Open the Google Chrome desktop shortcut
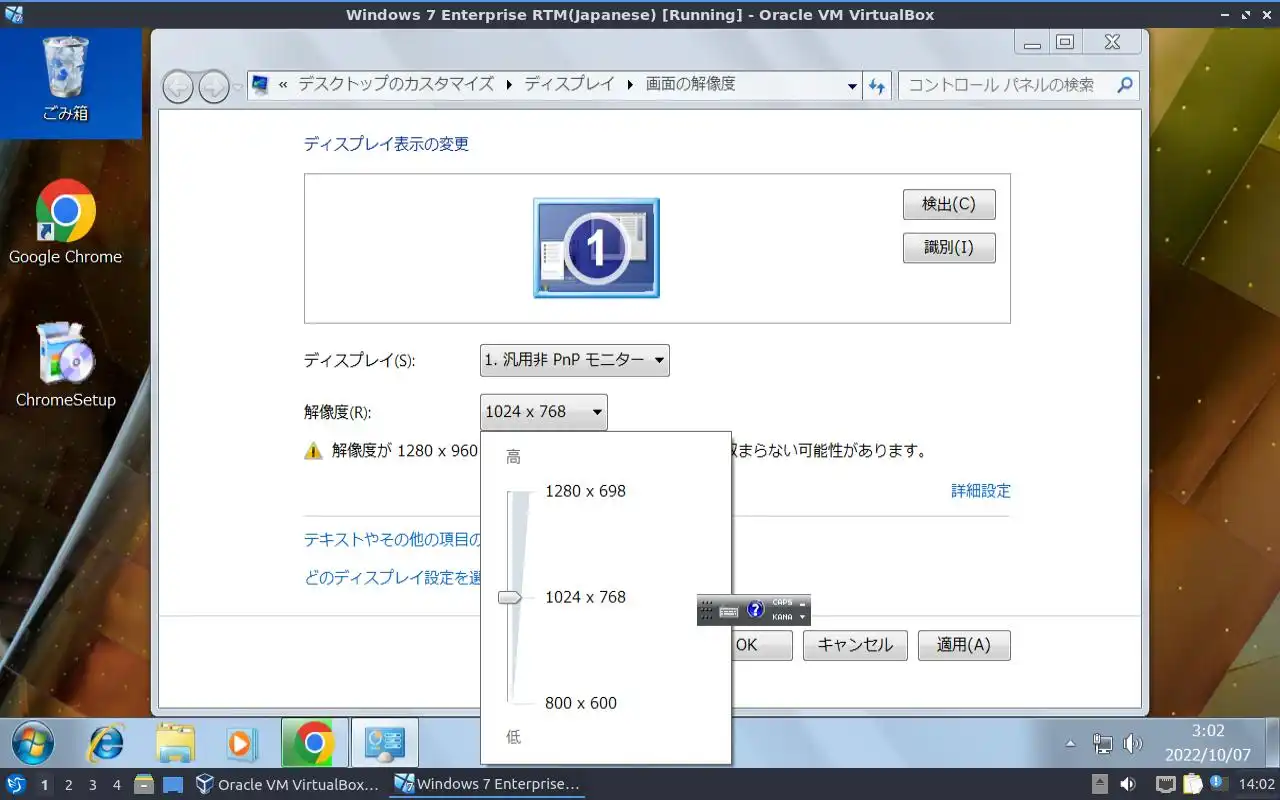The image size is (1280, 800). click(x=65, y=223)
